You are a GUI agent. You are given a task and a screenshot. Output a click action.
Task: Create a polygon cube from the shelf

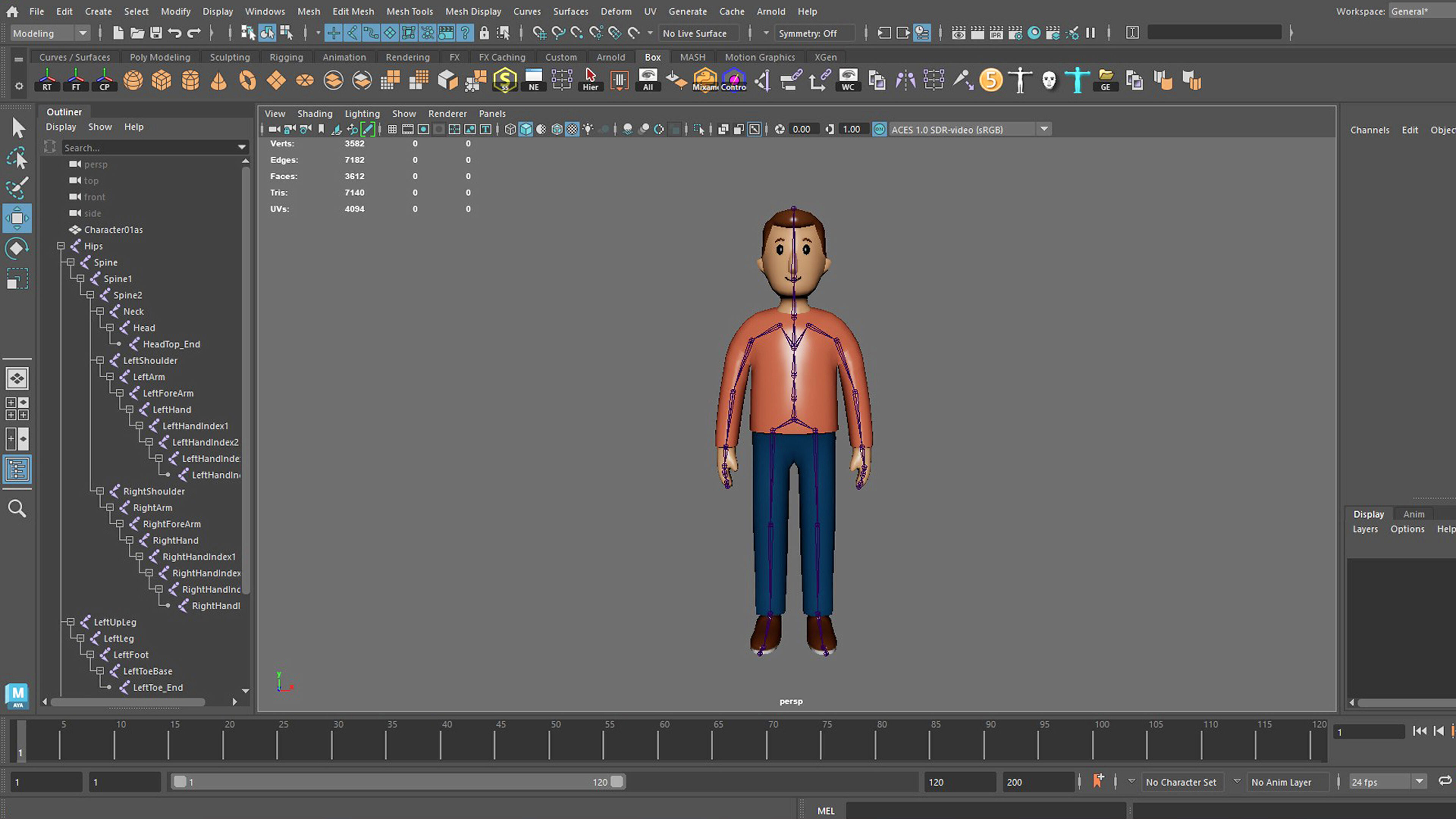[x=162, y=80]
